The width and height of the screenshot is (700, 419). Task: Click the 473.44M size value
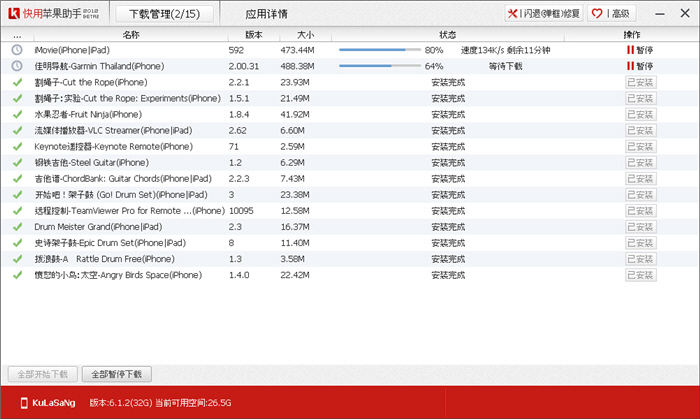pos(297,50)
